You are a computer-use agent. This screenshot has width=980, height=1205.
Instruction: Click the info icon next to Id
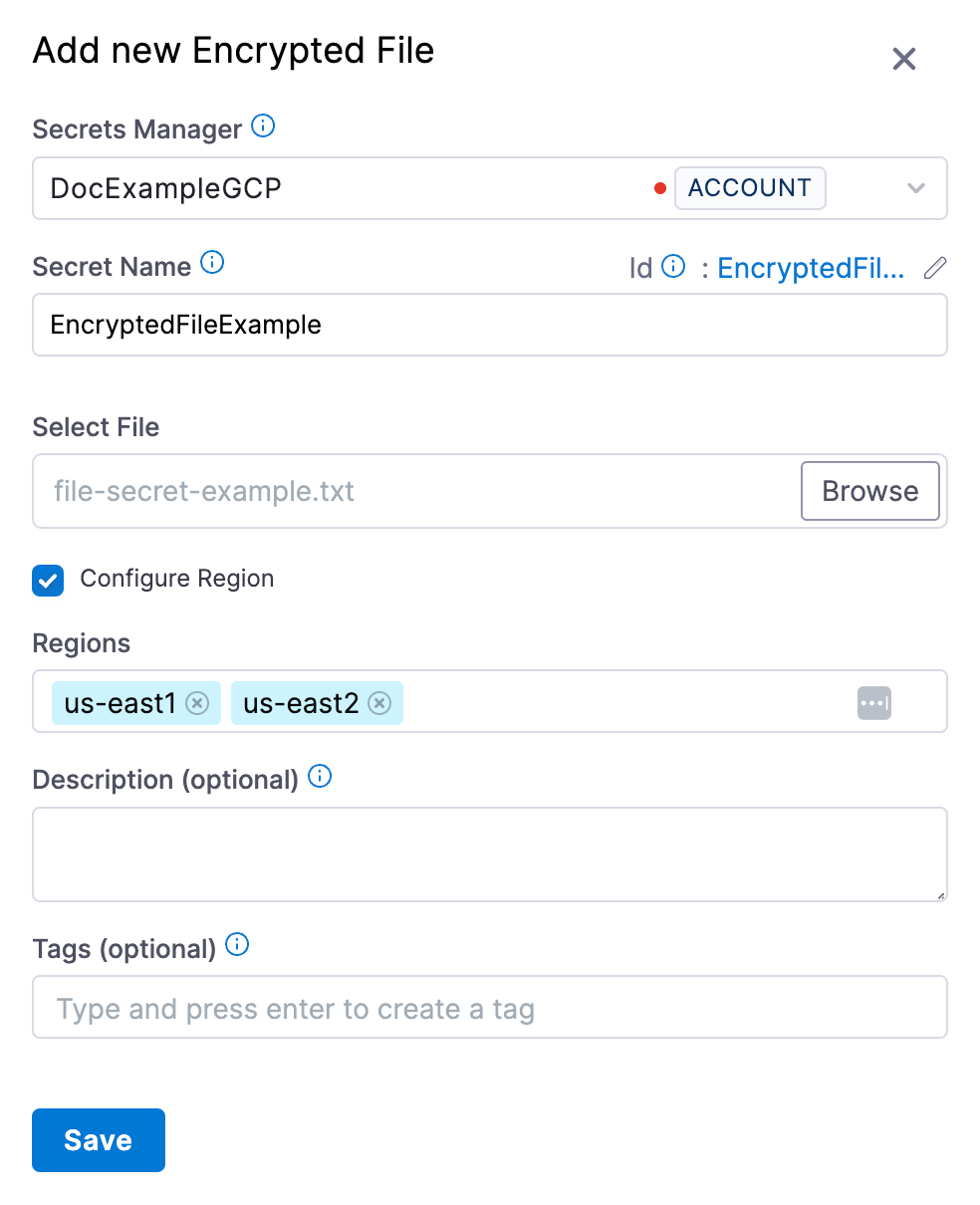click(x=674, y=267)
